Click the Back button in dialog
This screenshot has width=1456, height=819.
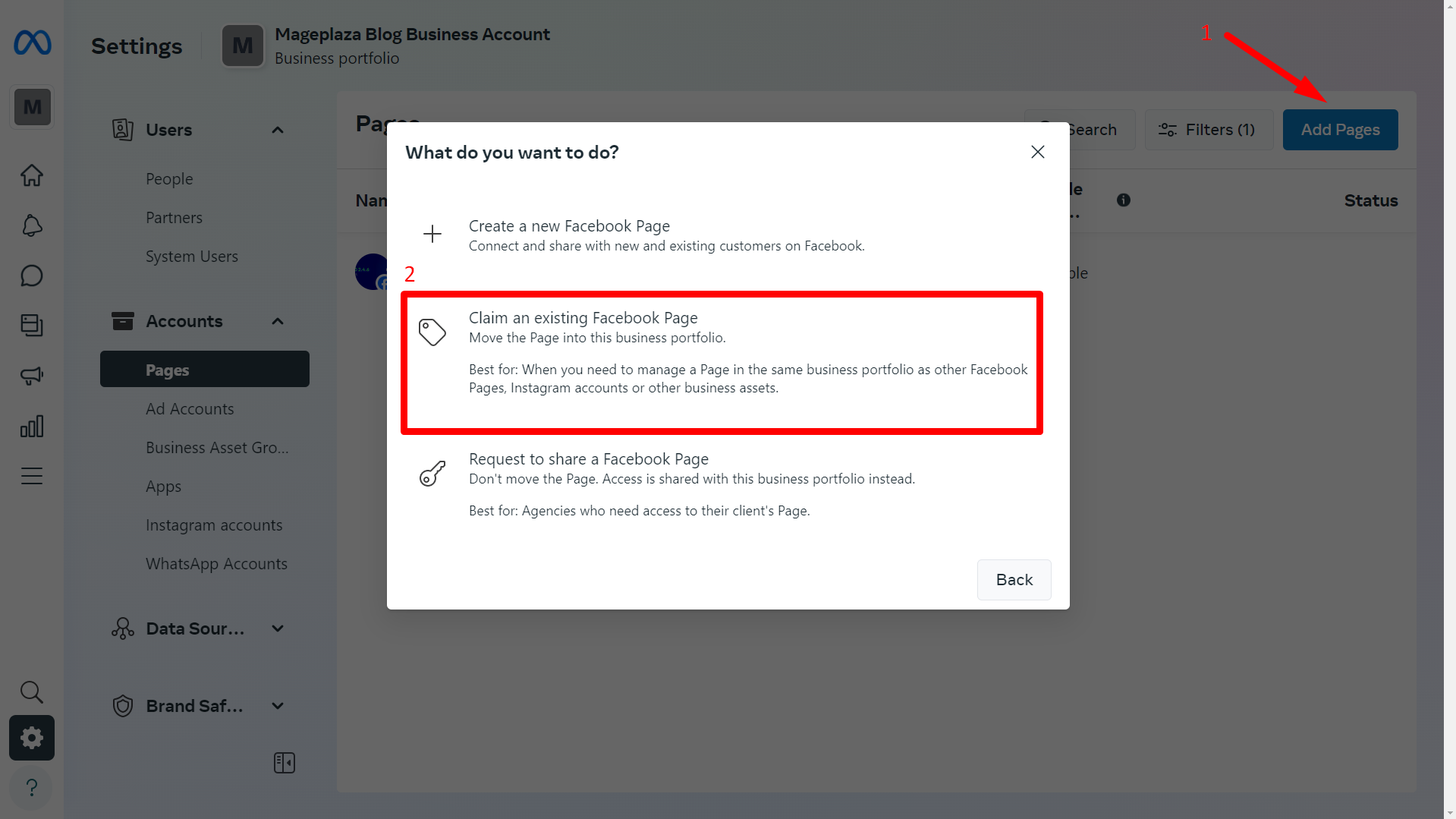[x=1014, y=580]
